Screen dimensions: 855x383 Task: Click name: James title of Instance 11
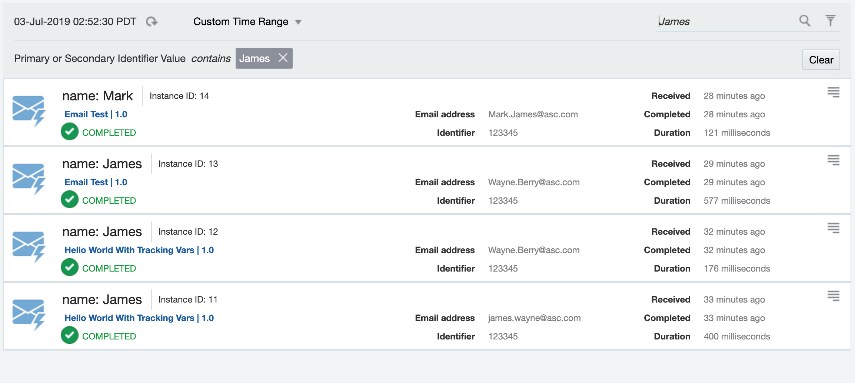pos(102,300)
